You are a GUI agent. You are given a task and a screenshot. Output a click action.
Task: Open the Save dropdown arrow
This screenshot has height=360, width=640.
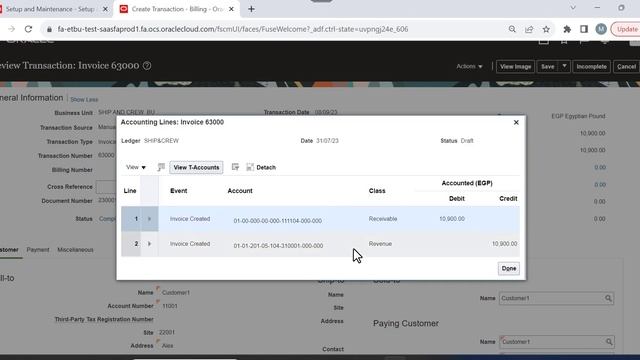click(x=564, y=66)
